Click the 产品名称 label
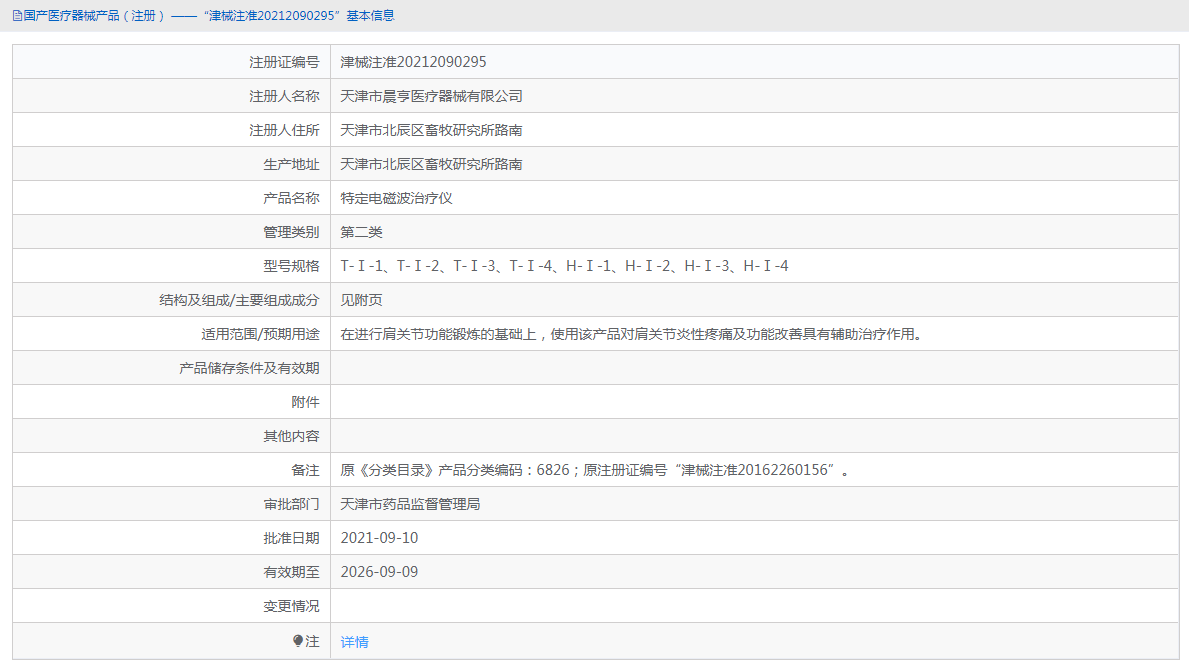Image resolution: width=1189 pixels, height=665 pixels. click(x=291, y=198)
